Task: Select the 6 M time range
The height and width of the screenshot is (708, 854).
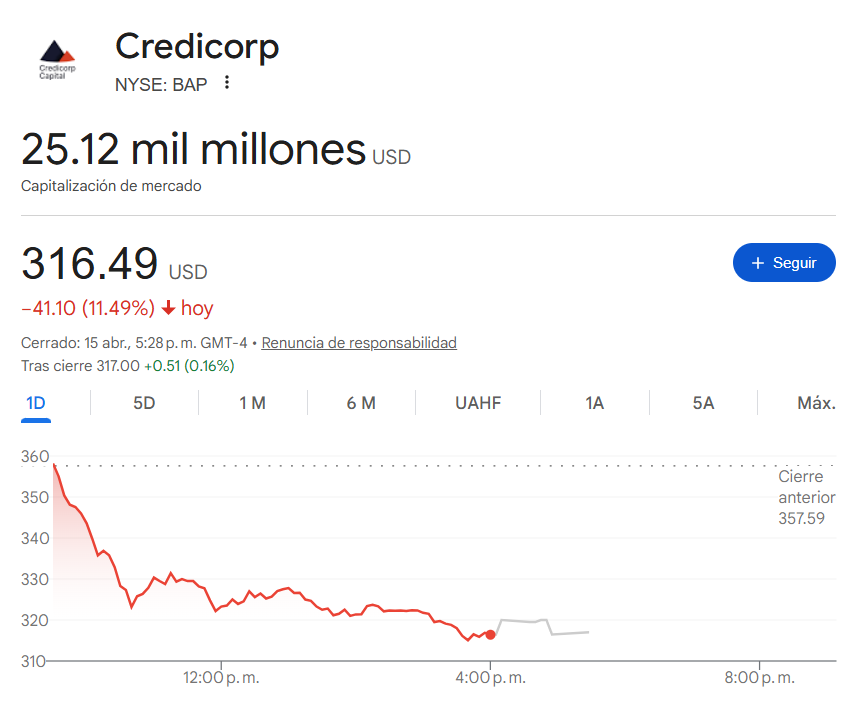Action: point(361,403)
